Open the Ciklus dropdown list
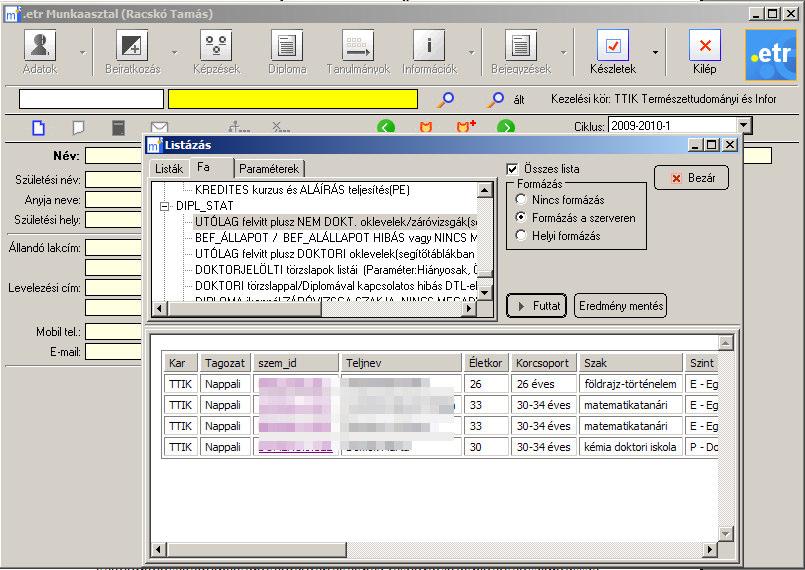805x570 pixels. coord(744,125)
